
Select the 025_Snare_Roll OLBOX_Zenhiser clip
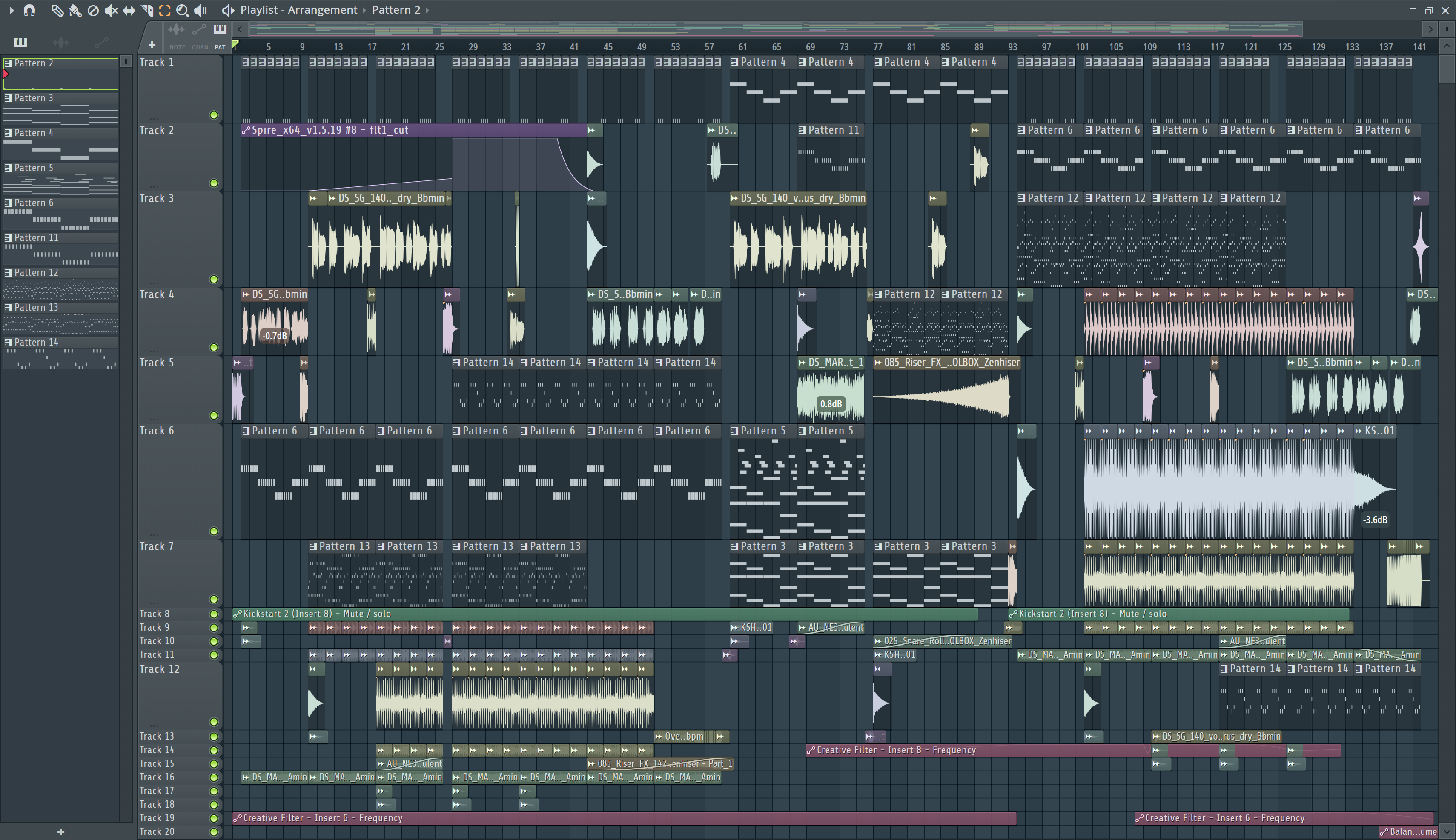pos(942,641)
